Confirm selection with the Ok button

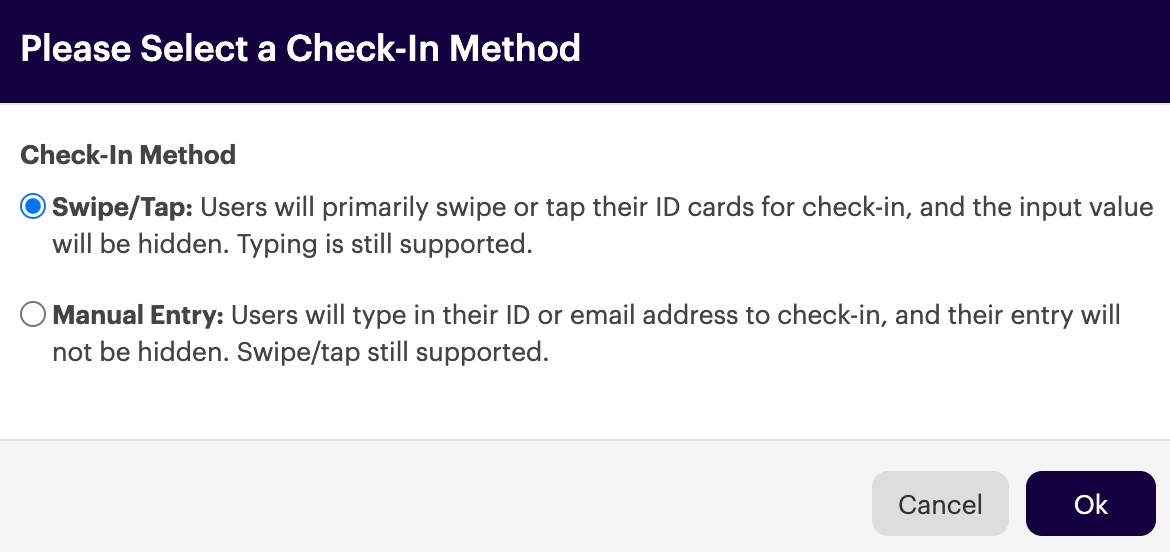click(x=1090, y=504)
